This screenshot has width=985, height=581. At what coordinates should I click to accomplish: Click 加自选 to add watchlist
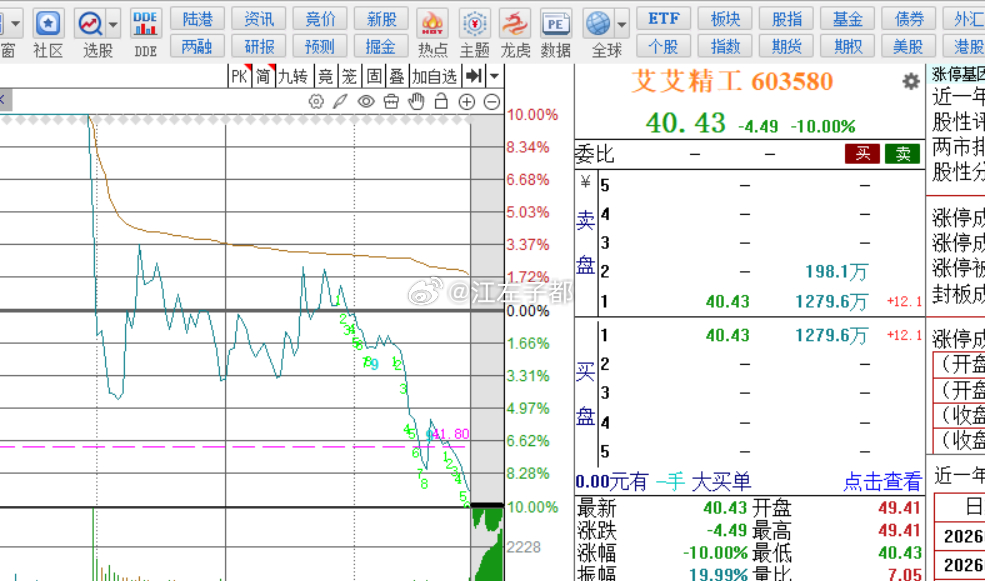pyautogui.click(x=434, y=77)
